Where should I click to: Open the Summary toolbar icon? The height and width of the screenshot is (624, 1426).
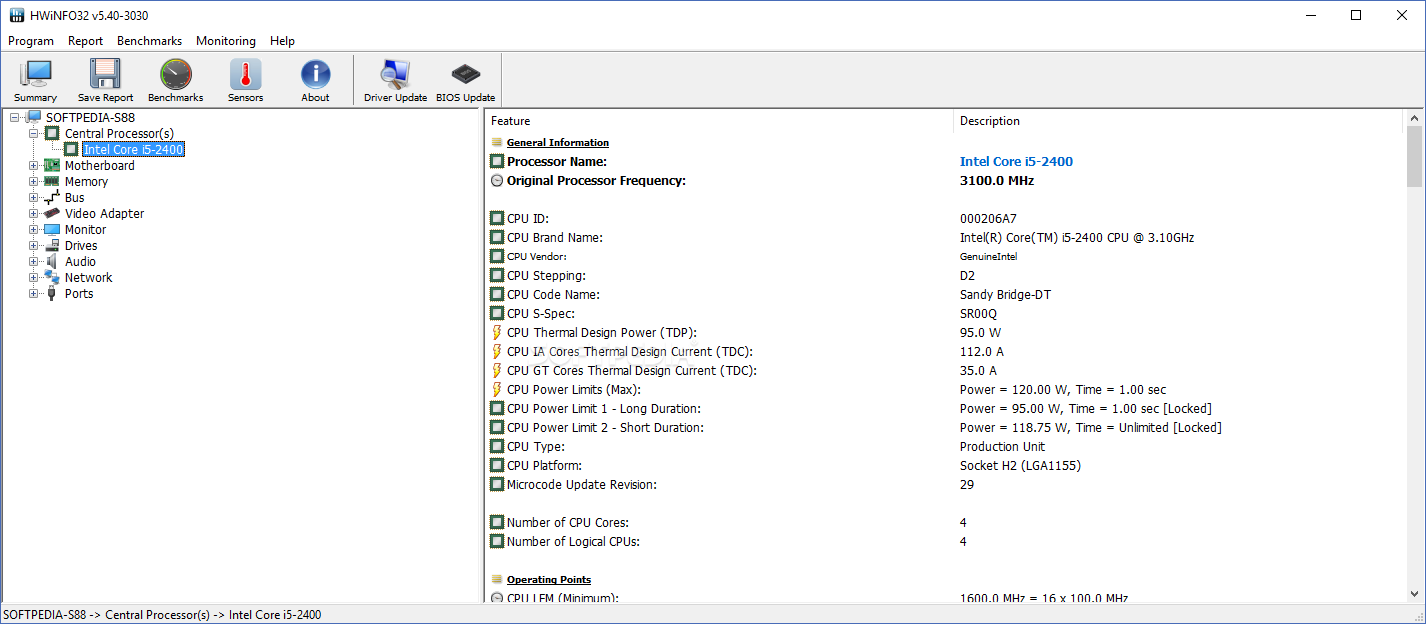36,75
